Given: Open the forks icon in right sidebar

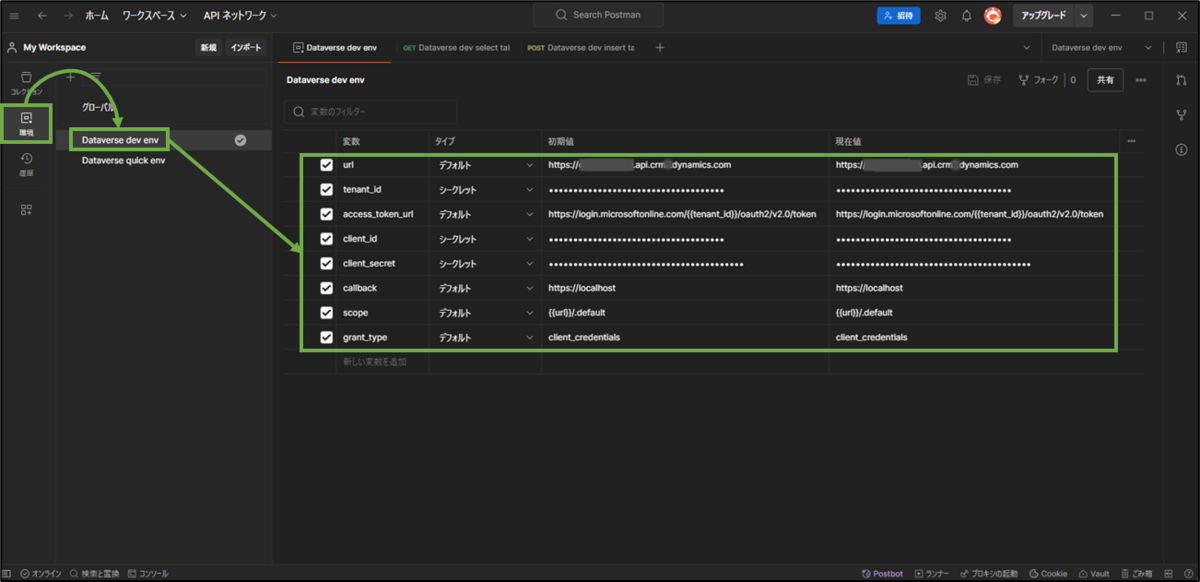Looking at the screenshot, I should coord(1182,115).
